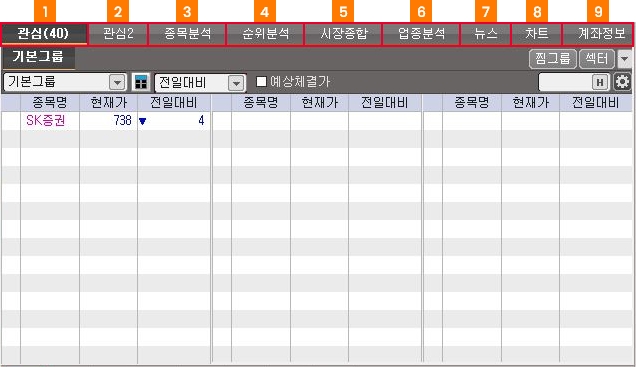Switch to the 뉴스 tab

click(486, 34)
